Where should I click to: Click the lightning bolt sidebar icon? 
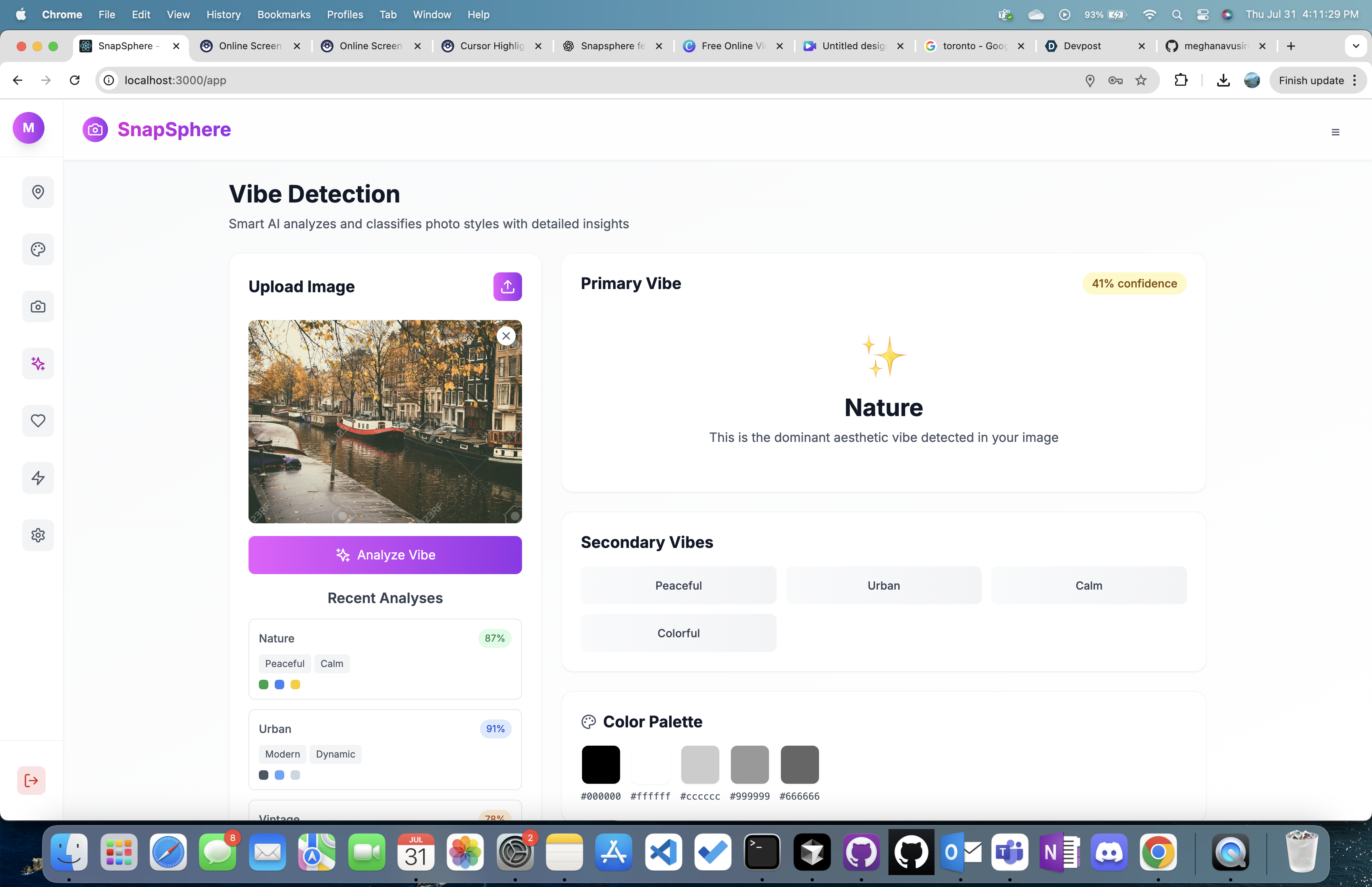(38, 478)
